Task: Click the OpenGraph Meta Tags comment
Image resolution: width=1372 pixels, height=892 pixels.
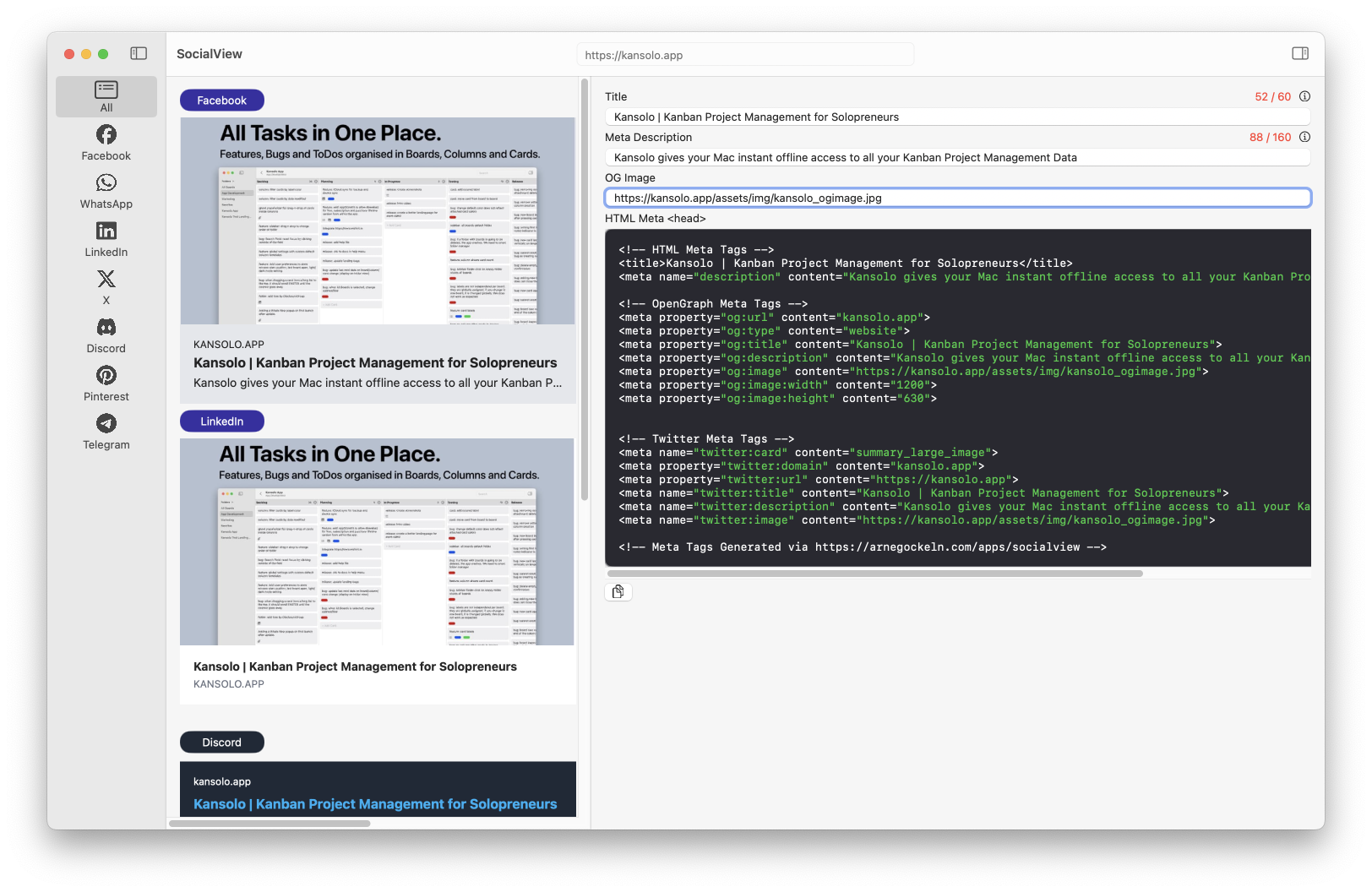Action: (x=713, y=303)
